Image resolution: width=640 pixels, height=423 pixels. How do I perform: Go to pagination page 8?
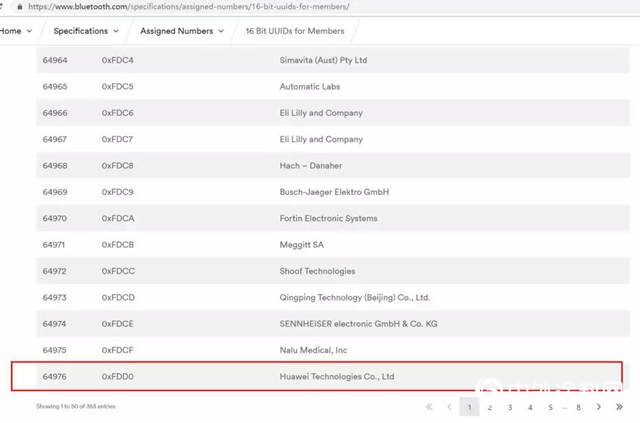tap(578, 407)
